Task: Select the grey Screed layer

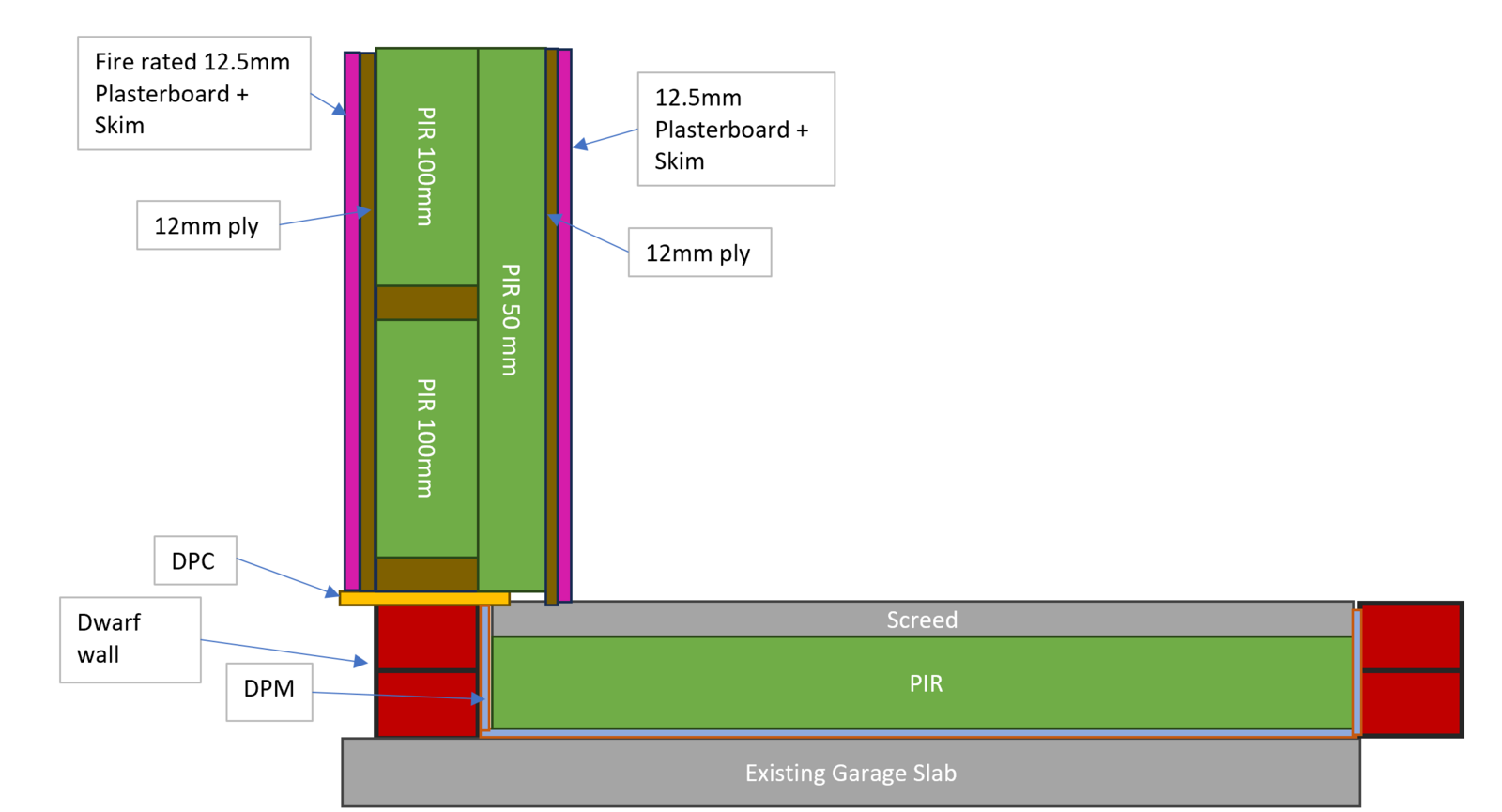Action: pos(922,620)
